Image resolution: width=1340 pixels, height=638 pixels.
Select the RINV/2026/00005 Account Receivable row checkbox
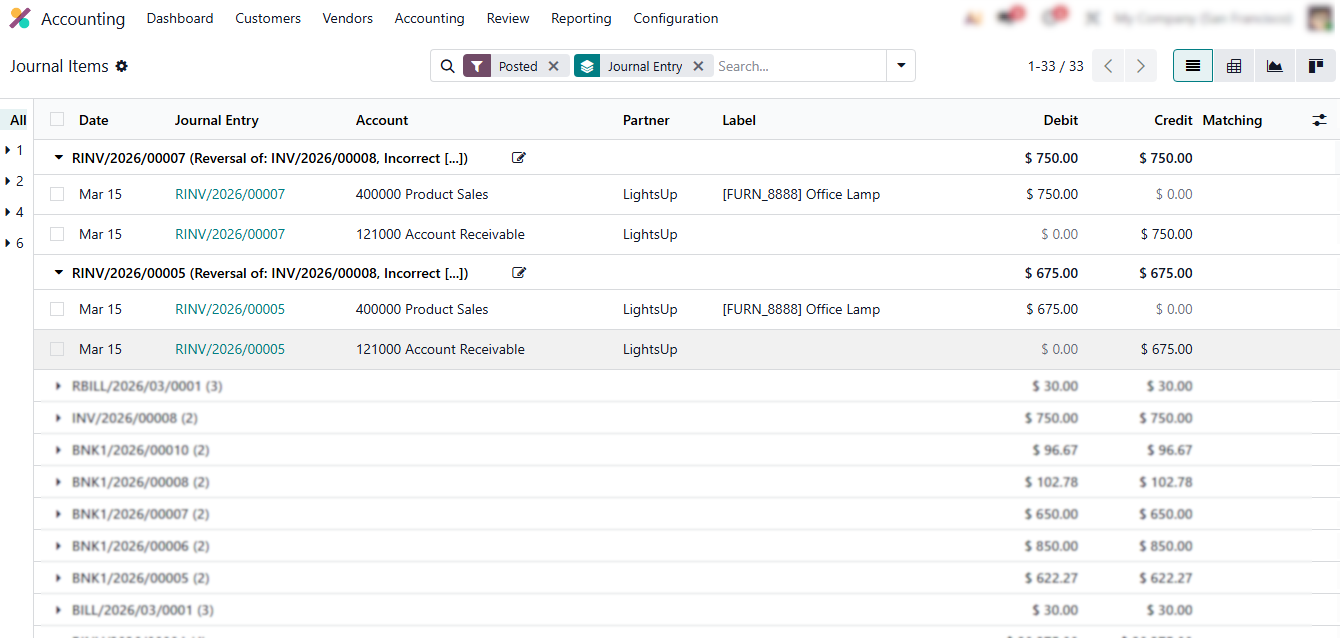pos(57,349)
